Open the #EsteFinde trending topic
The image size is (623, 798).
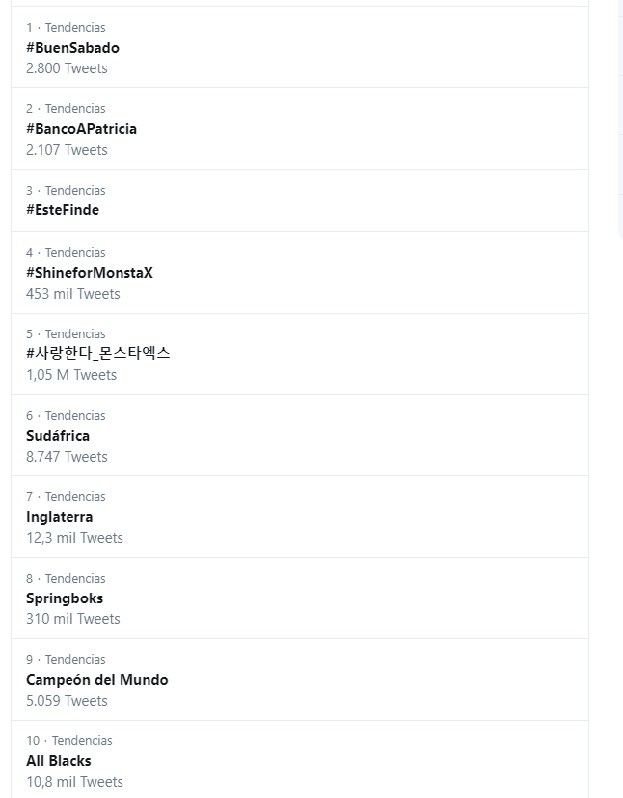tap(62, 210)
